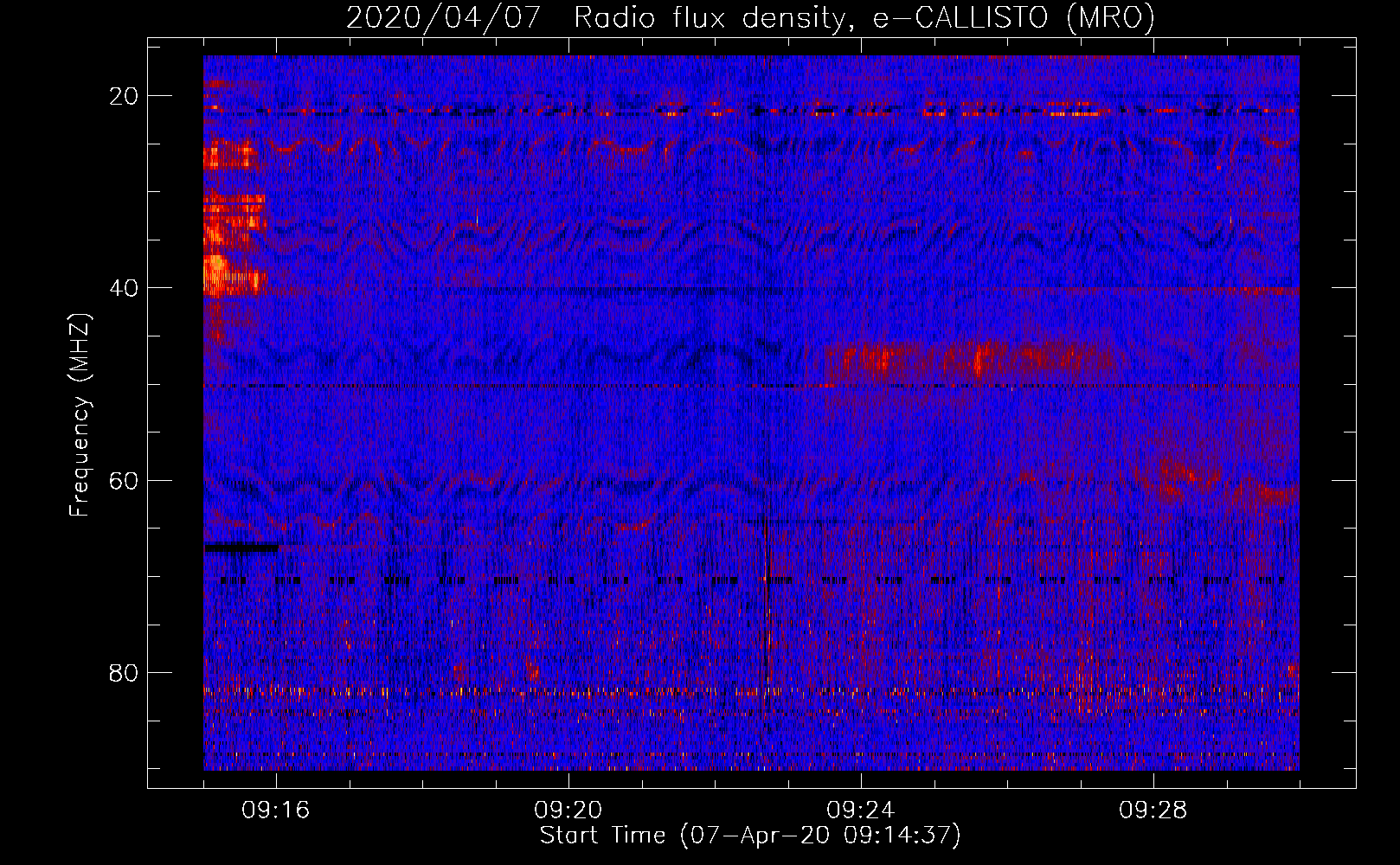Click the frequency tick label "60"
The width and height of the screenshot is (1400, 865).
(124, 480)
